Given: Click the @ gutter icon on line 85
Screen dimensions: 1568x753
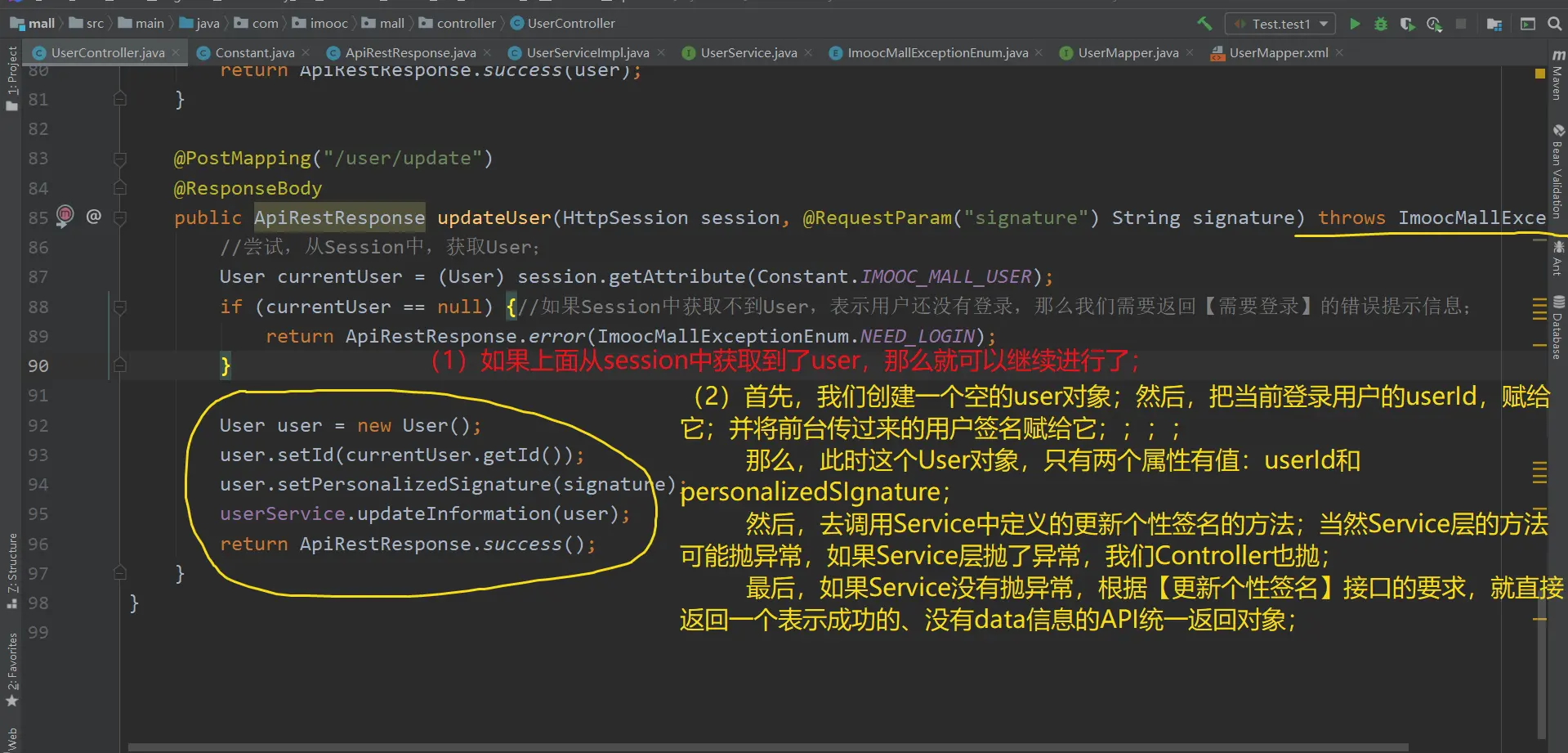Looking at the screenshot, I should pos(94,216).
